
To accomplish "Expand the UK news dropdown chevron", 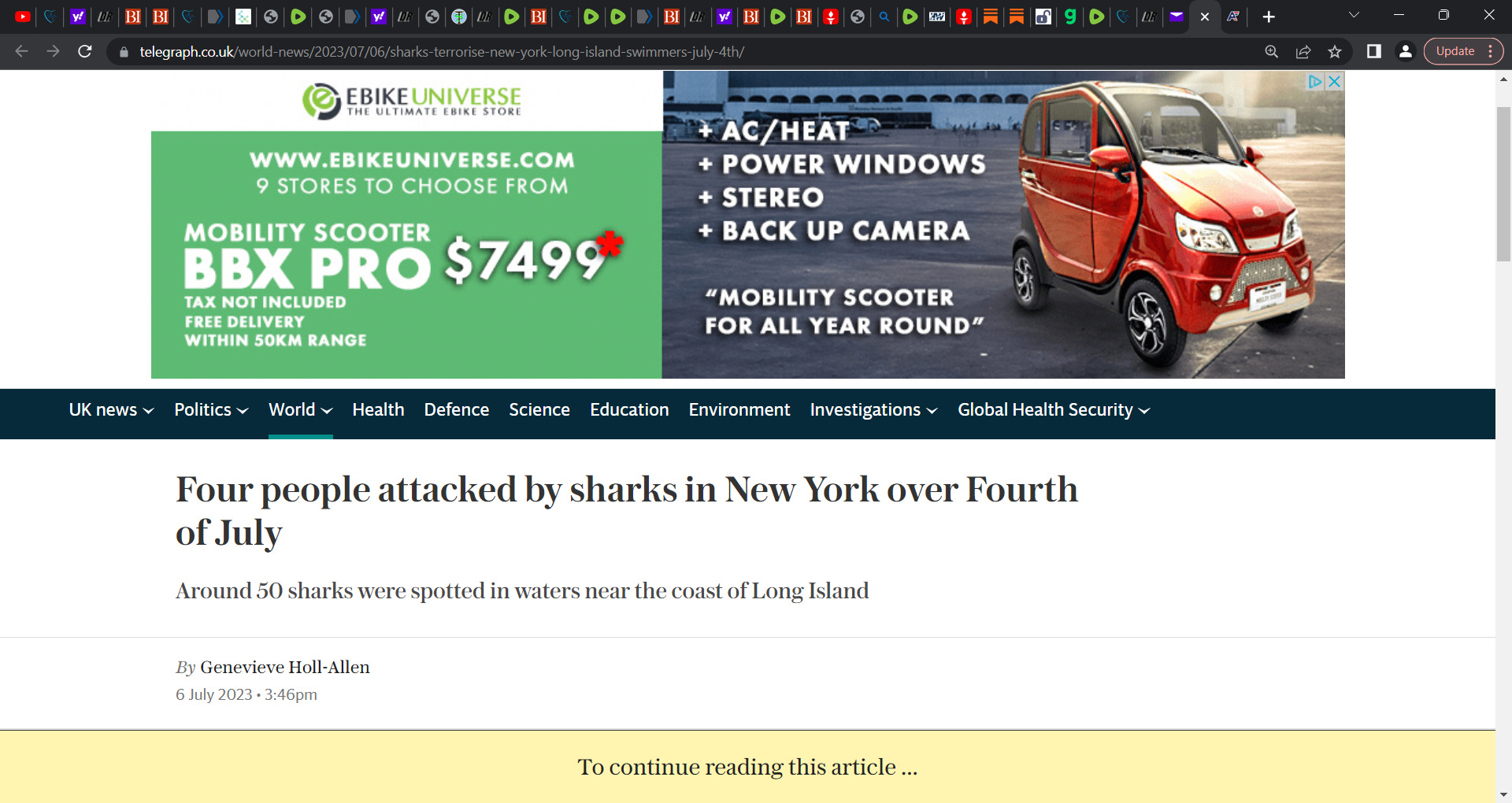I will pyautogui.click(x=148, y=411).
